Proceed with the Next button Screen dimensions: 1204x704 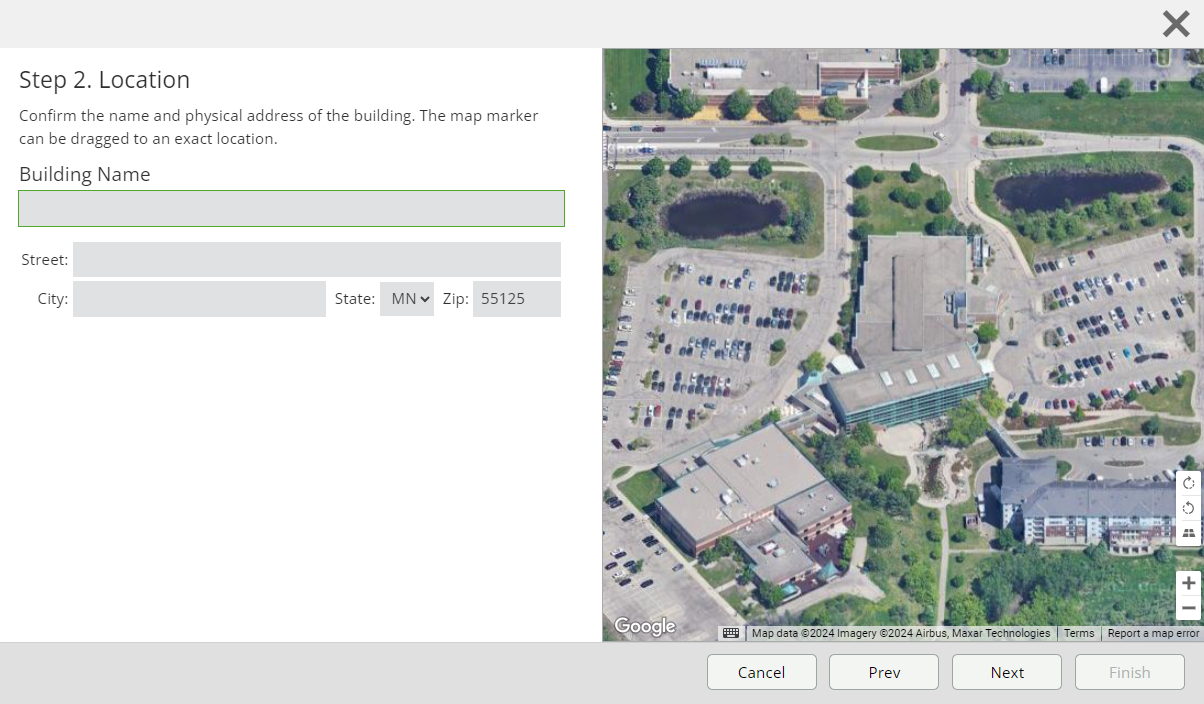(x=1006, y=672)
